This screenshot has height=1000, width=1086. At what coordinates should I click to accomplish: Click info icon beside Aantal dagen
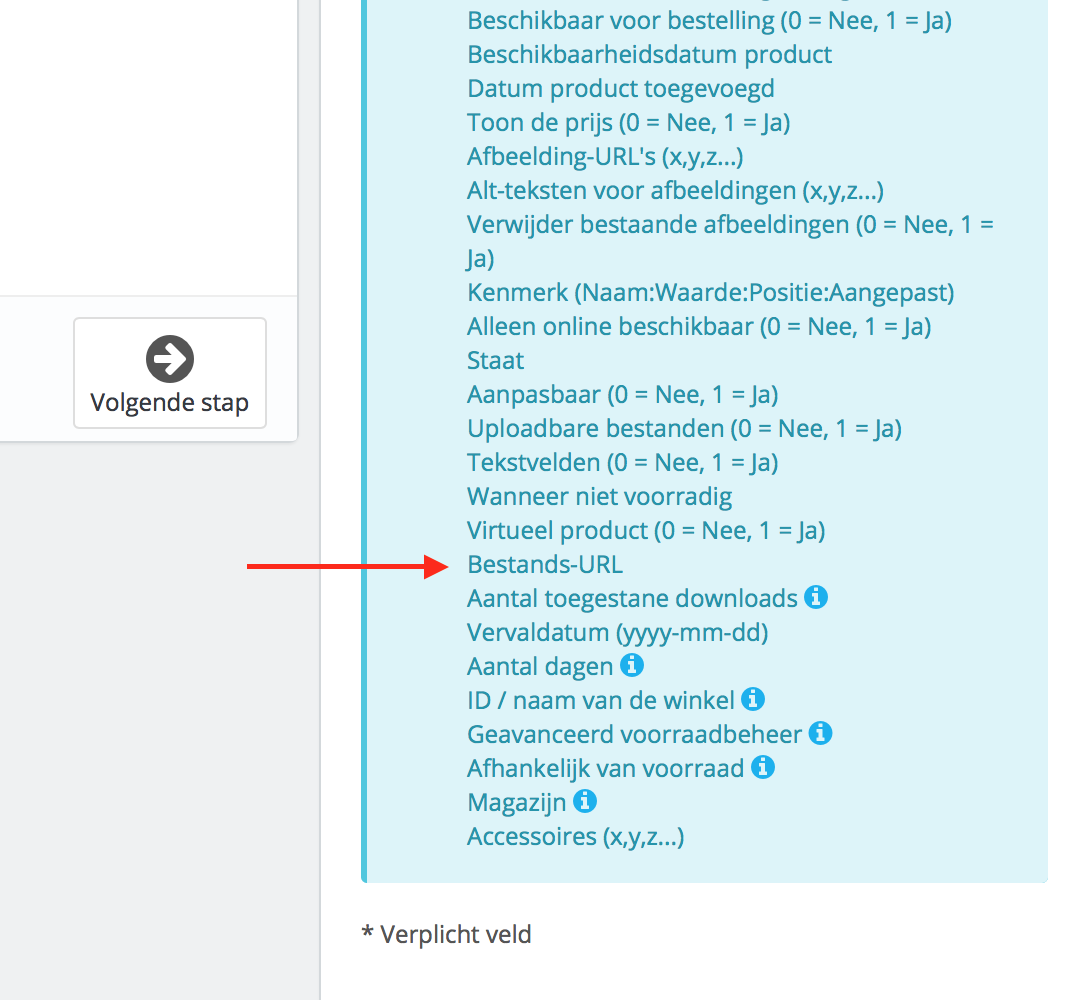click(x=632, y=665)
